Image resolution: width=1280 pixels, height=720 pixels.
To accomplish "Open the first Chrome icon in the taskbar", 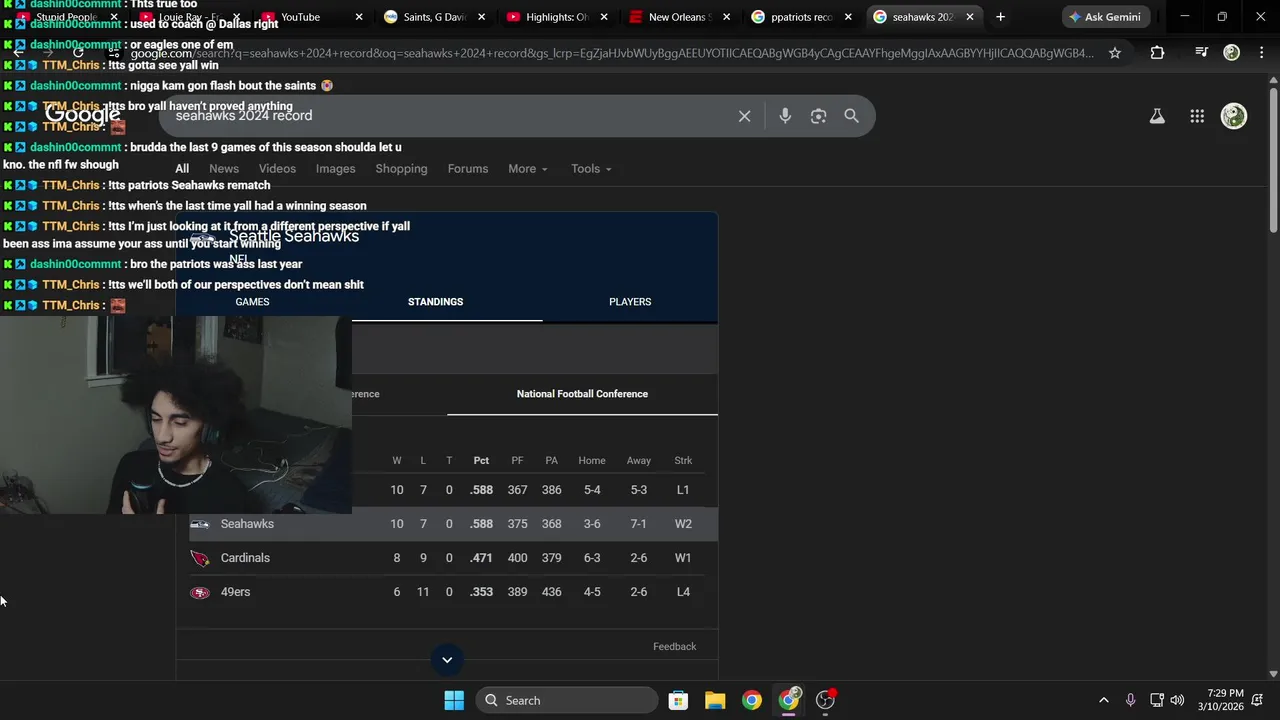I will tap(752, 700).
